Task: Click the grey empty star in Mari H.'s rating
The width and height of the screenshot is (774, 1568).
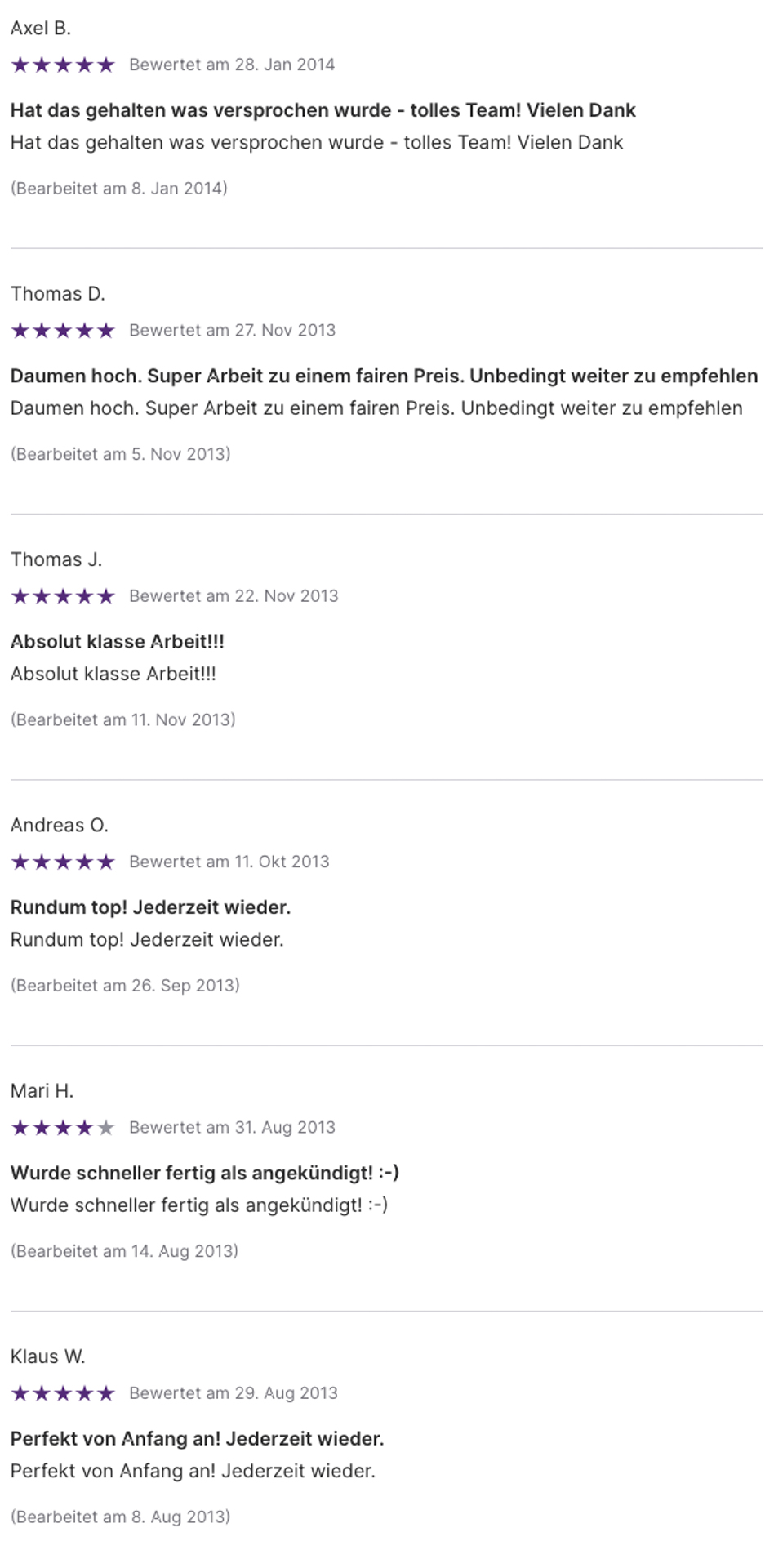Action: 106,1128
